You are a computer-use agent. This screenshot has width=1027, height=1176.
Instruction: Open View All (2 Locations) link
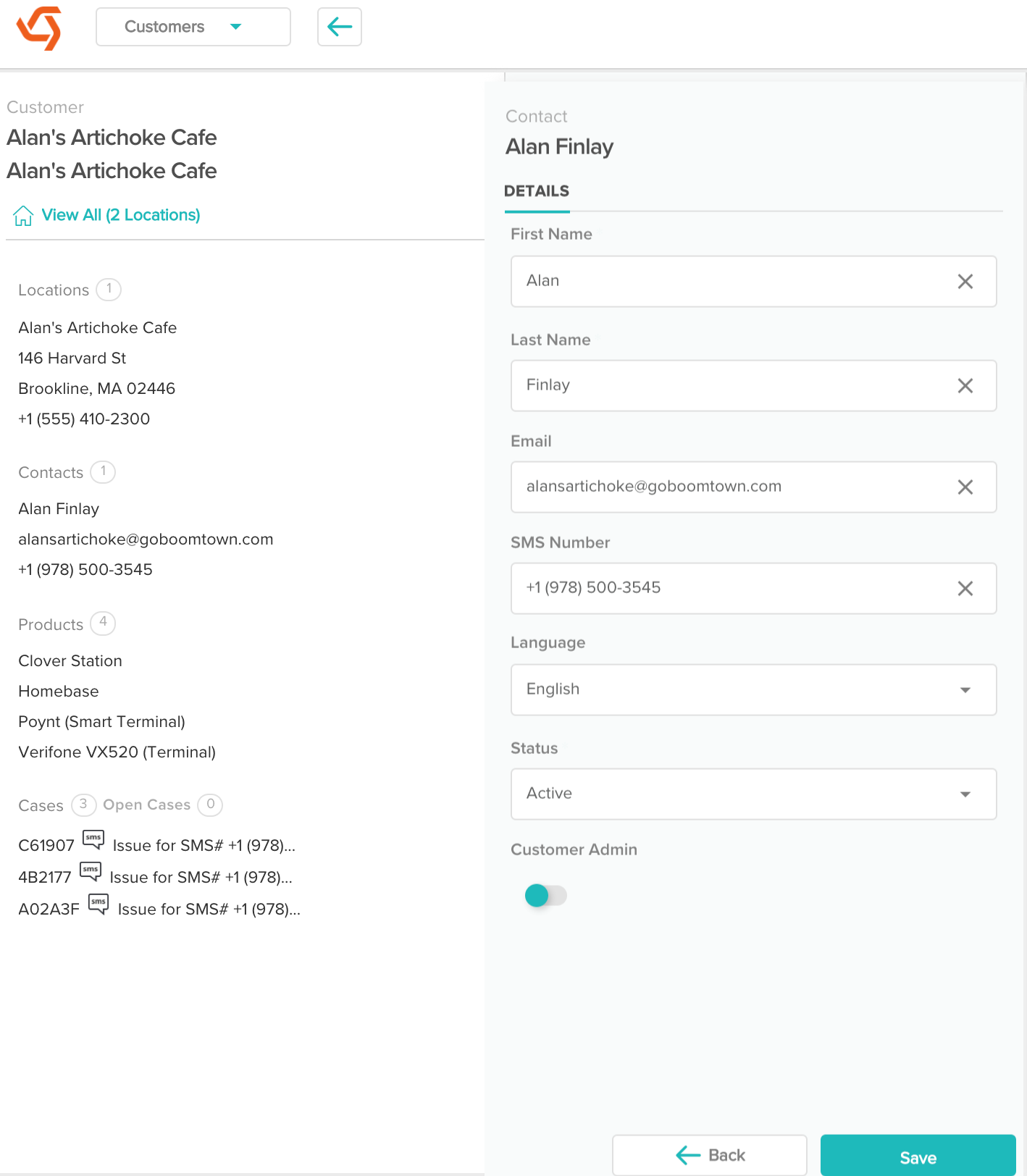(x=121, y=215)
